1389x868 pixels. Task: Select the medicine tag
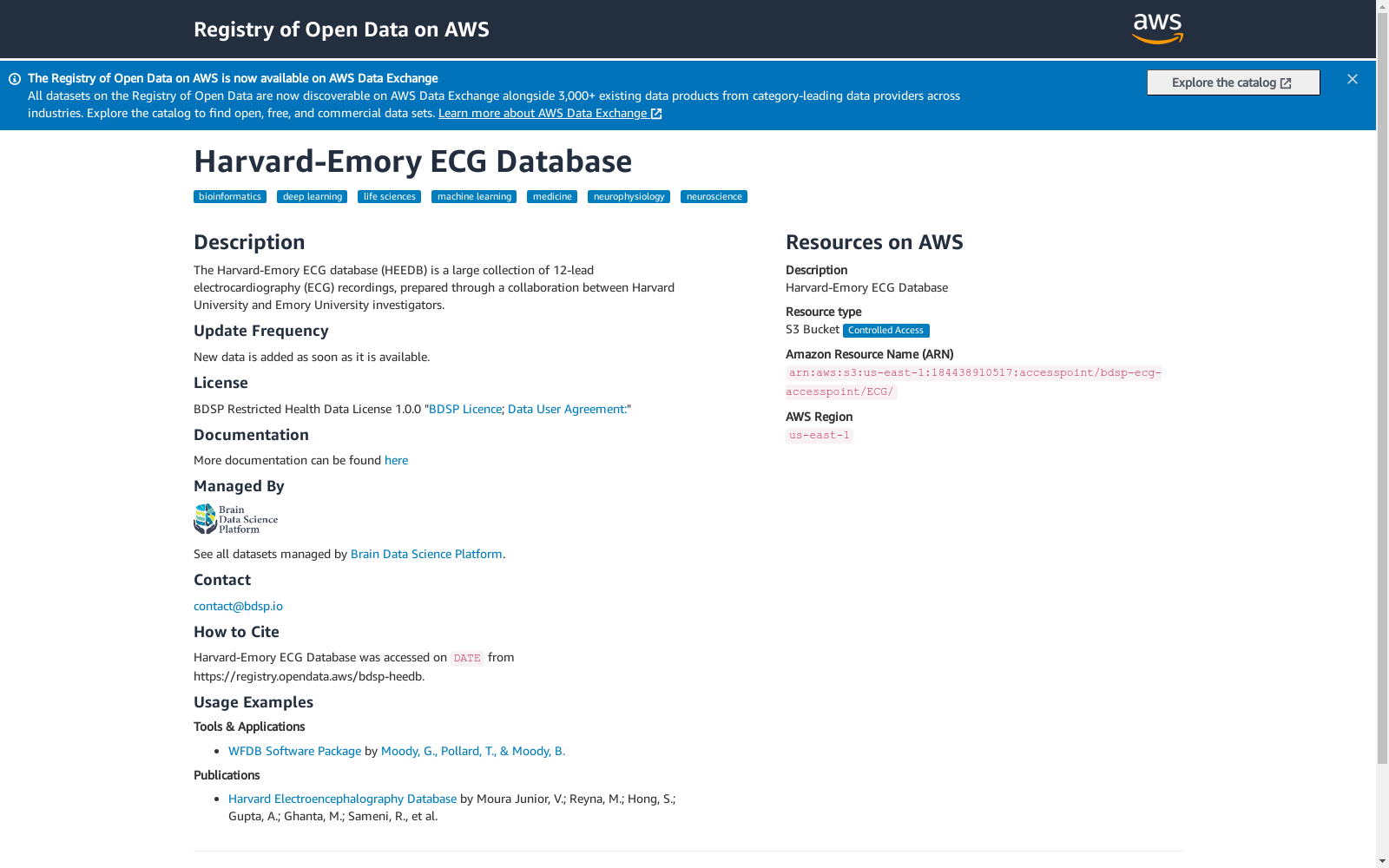(552, 197)
